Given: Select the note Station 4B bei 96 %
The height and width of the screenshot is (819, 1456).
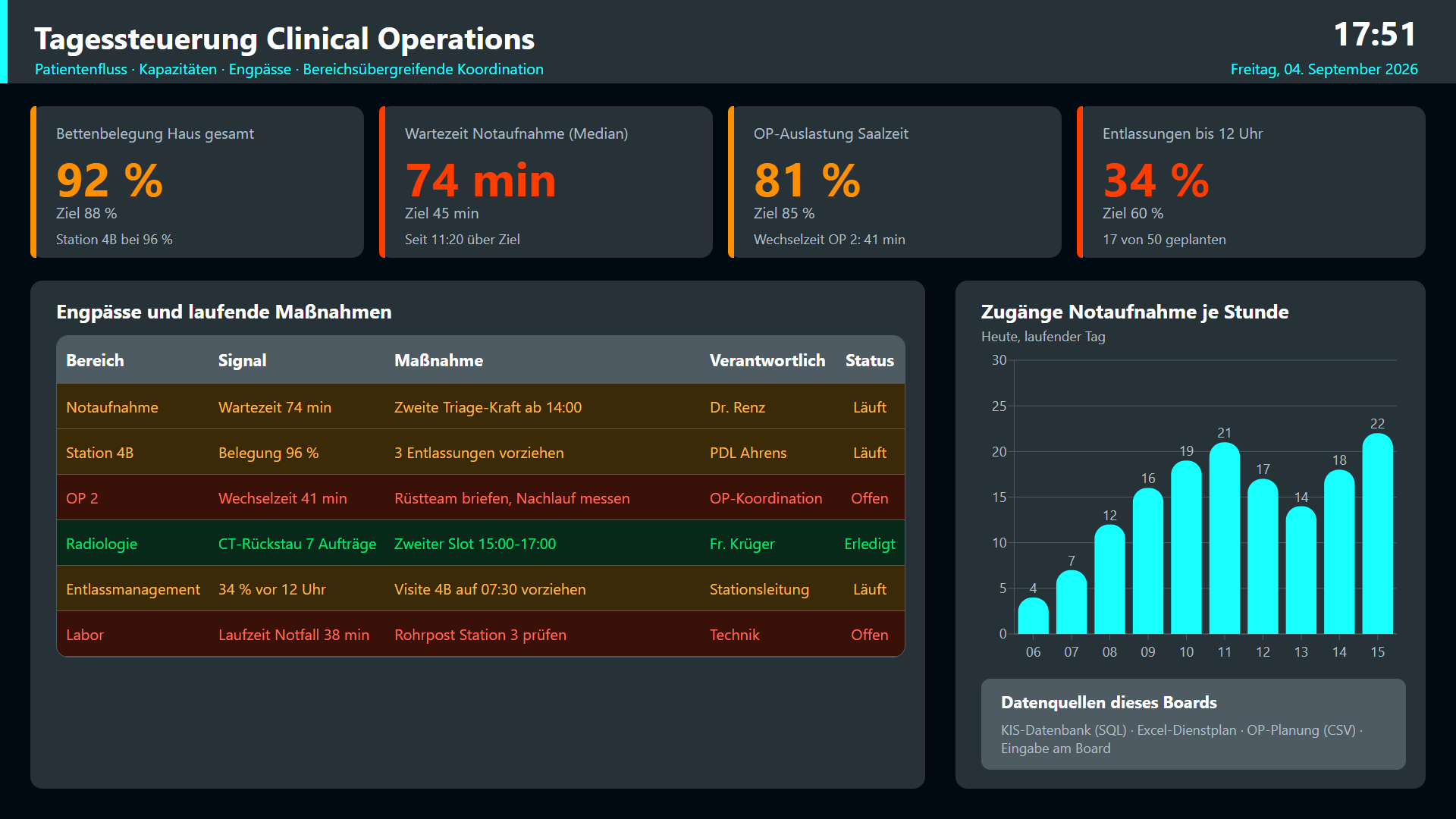Looking at the screenshot, I should click(115, 240).
